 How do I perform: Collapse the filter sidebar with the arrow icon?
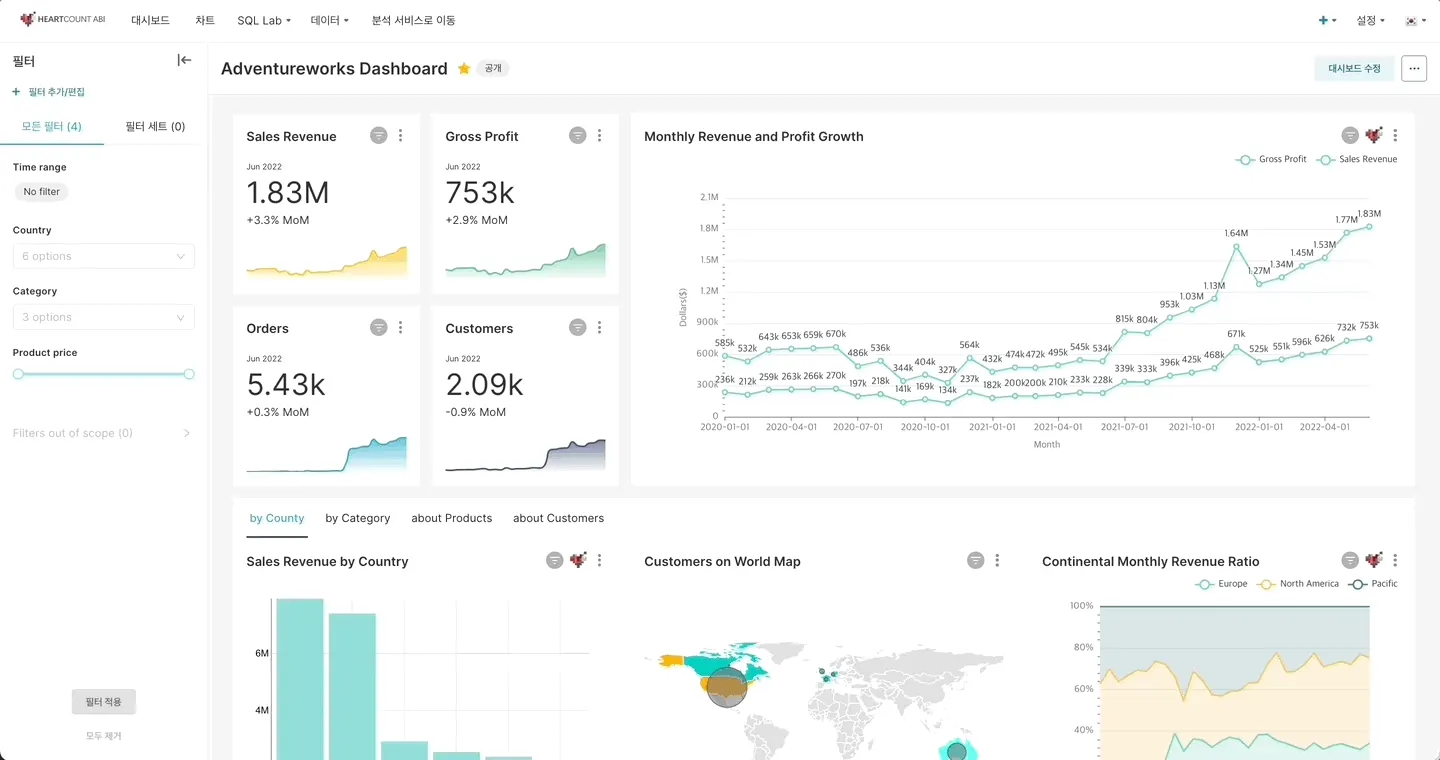[184, 60]
